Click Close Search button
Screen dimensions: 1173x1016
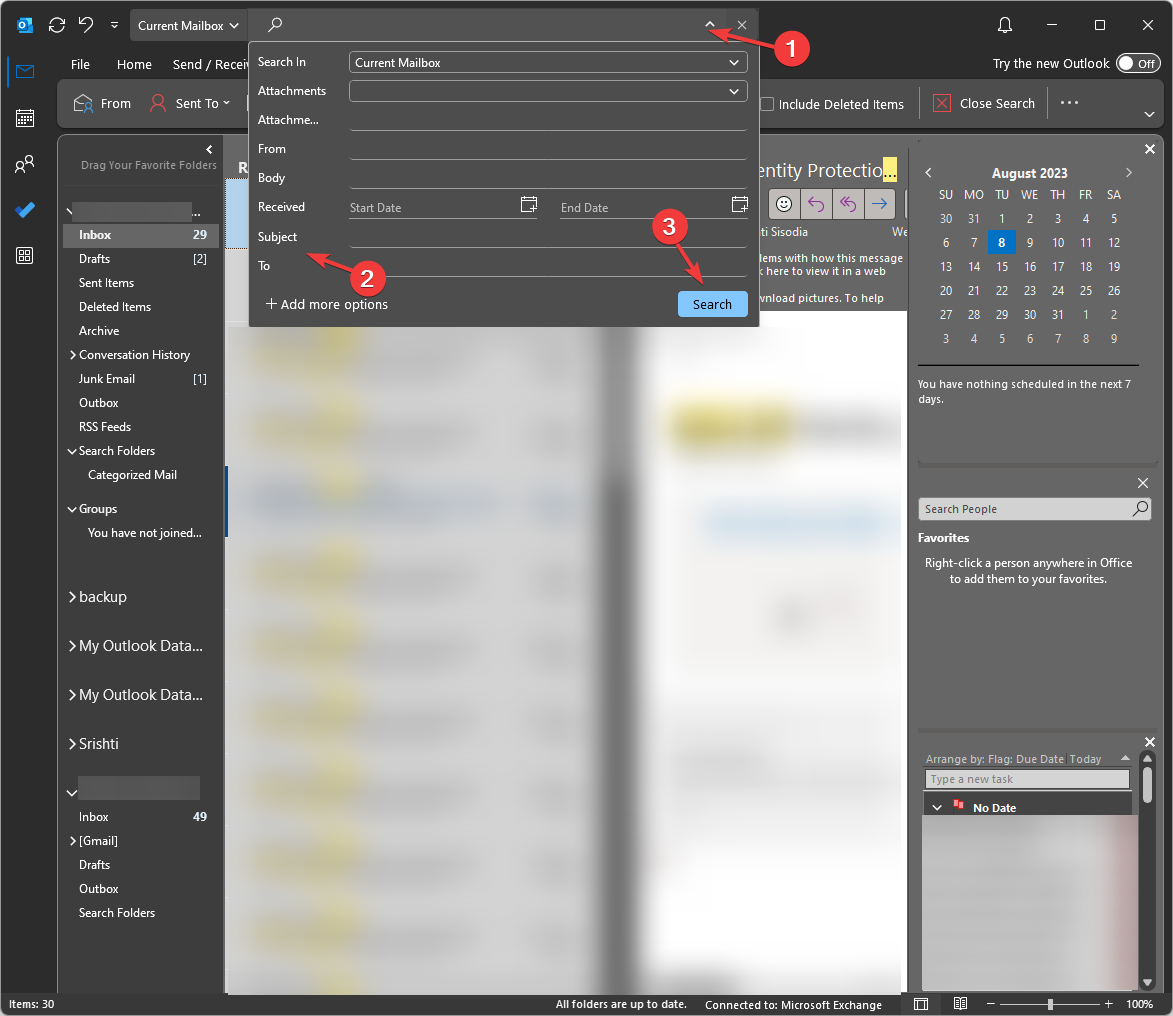coord(984,103)
